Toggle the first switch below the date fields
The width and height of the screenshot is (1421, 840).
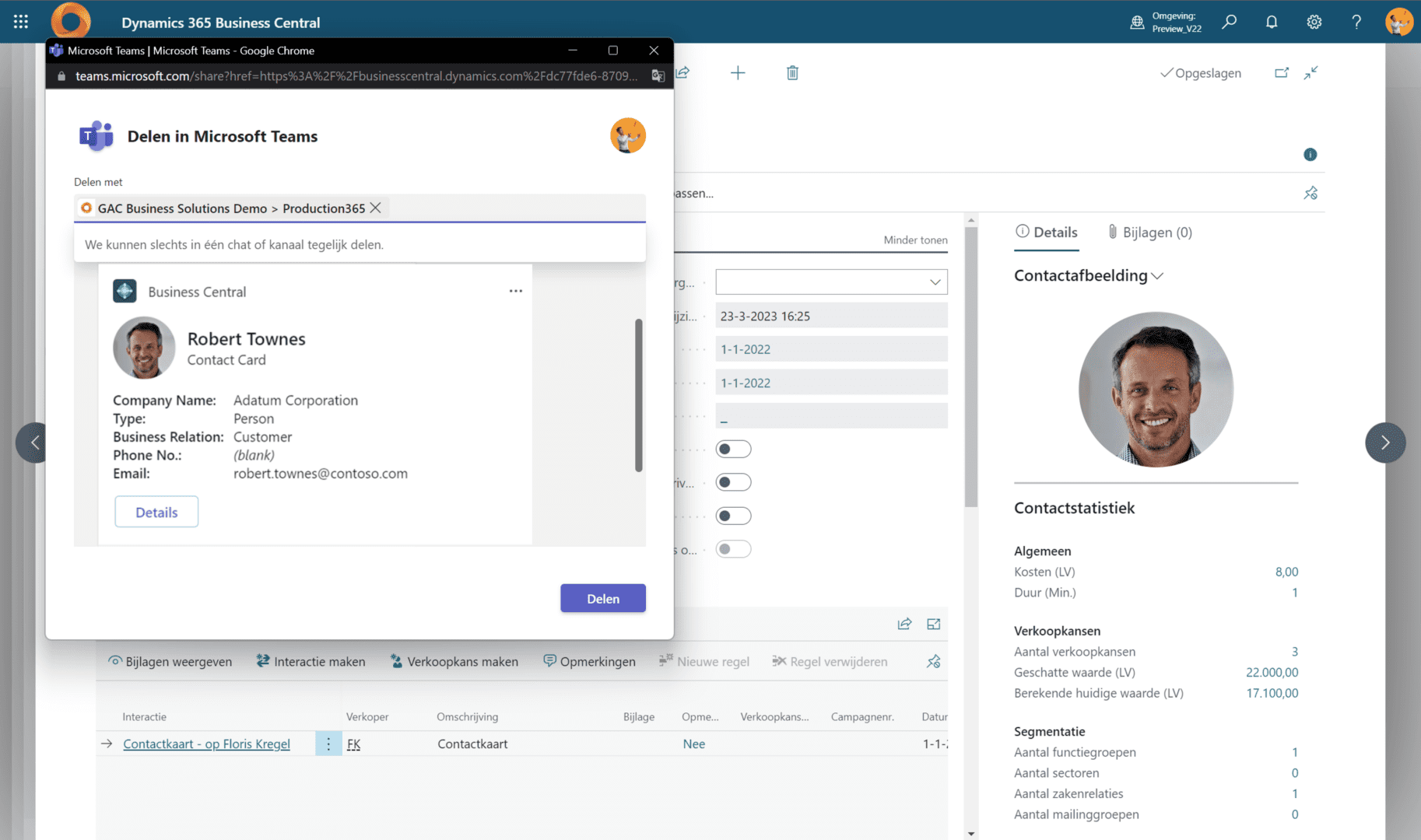[x=733, y=449]
